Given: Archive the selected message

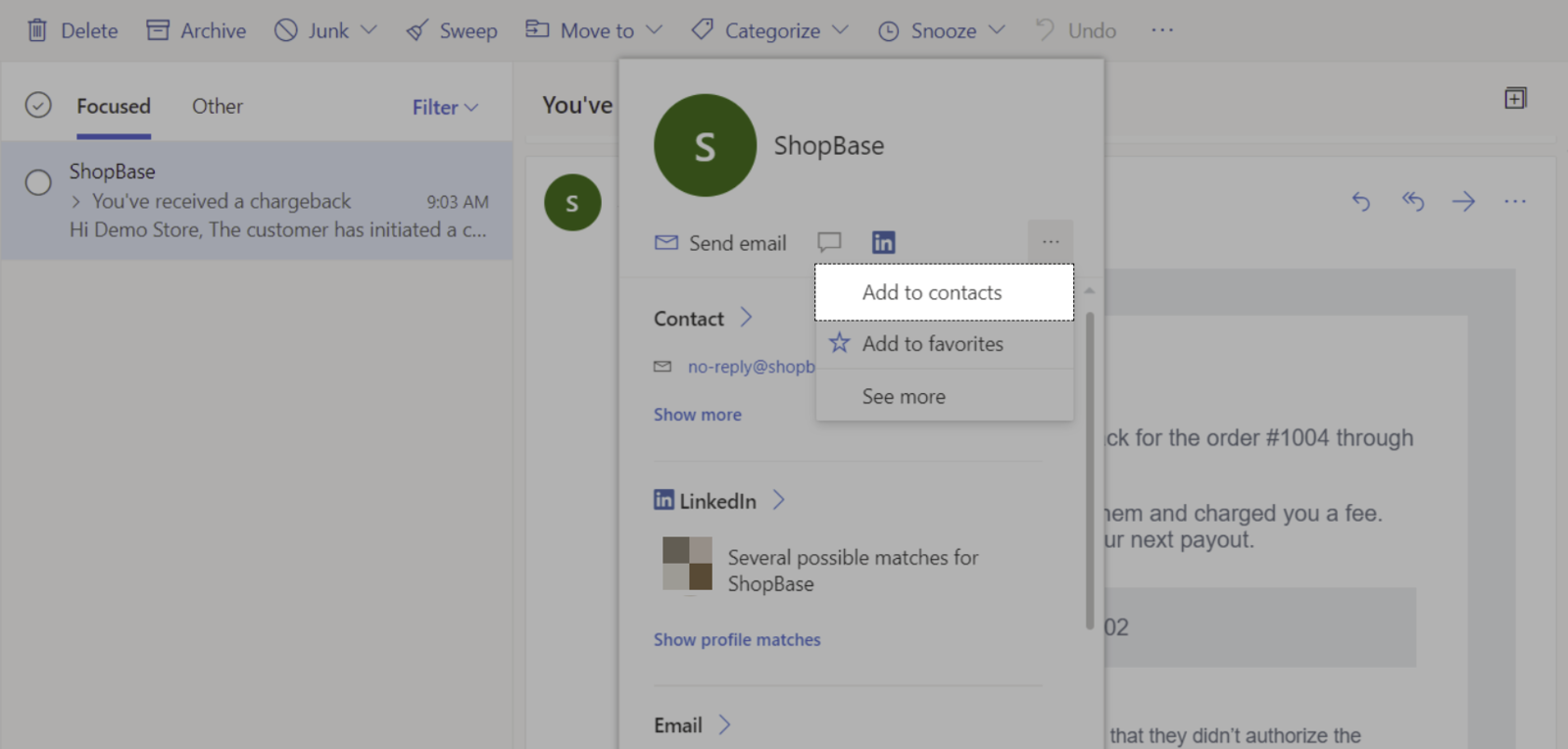Looking at the screenshot, I should pyautogui.click(x=196, y=30).
